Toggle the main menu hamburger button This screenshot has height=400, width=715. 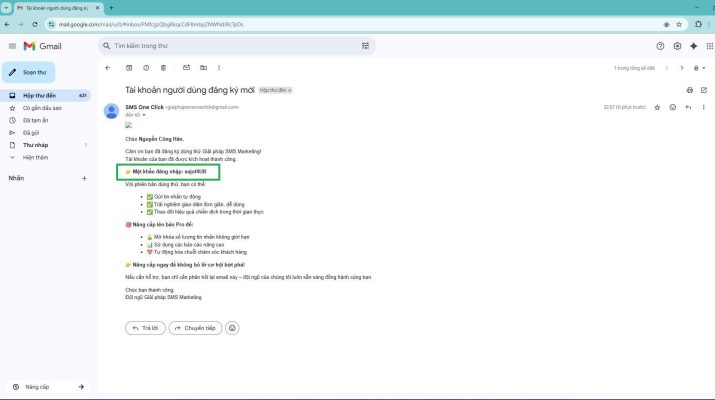coord(12,46)
